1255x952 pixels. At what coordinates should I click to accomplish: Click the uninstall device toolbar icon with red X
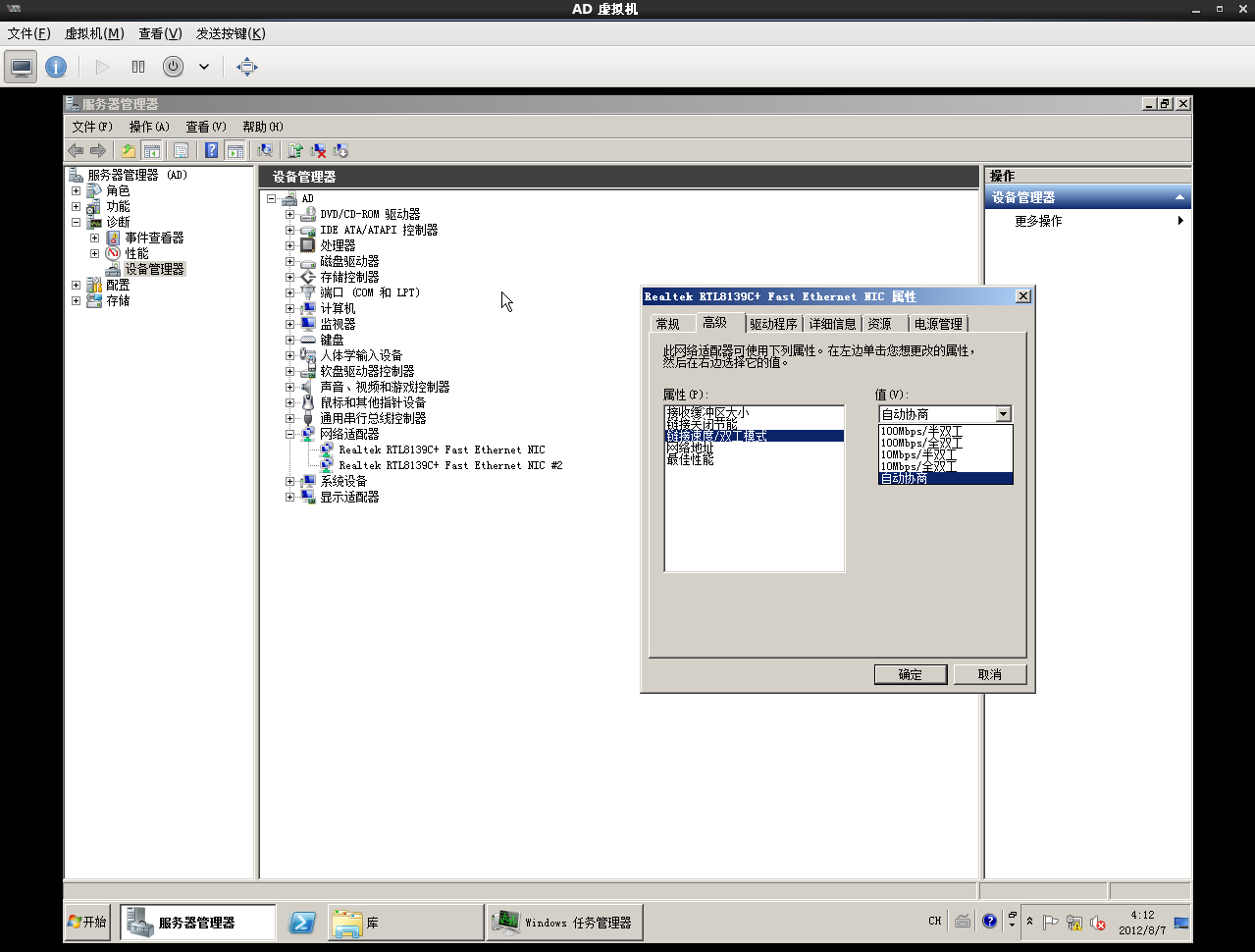click(x=318, y=150)
